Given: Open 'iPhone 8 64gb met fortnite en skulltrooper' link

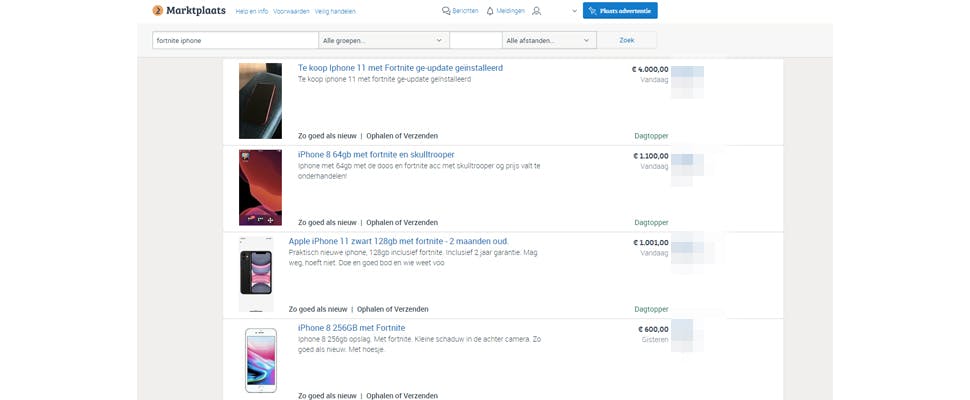Looking at the screenshot, I should 376,155.
